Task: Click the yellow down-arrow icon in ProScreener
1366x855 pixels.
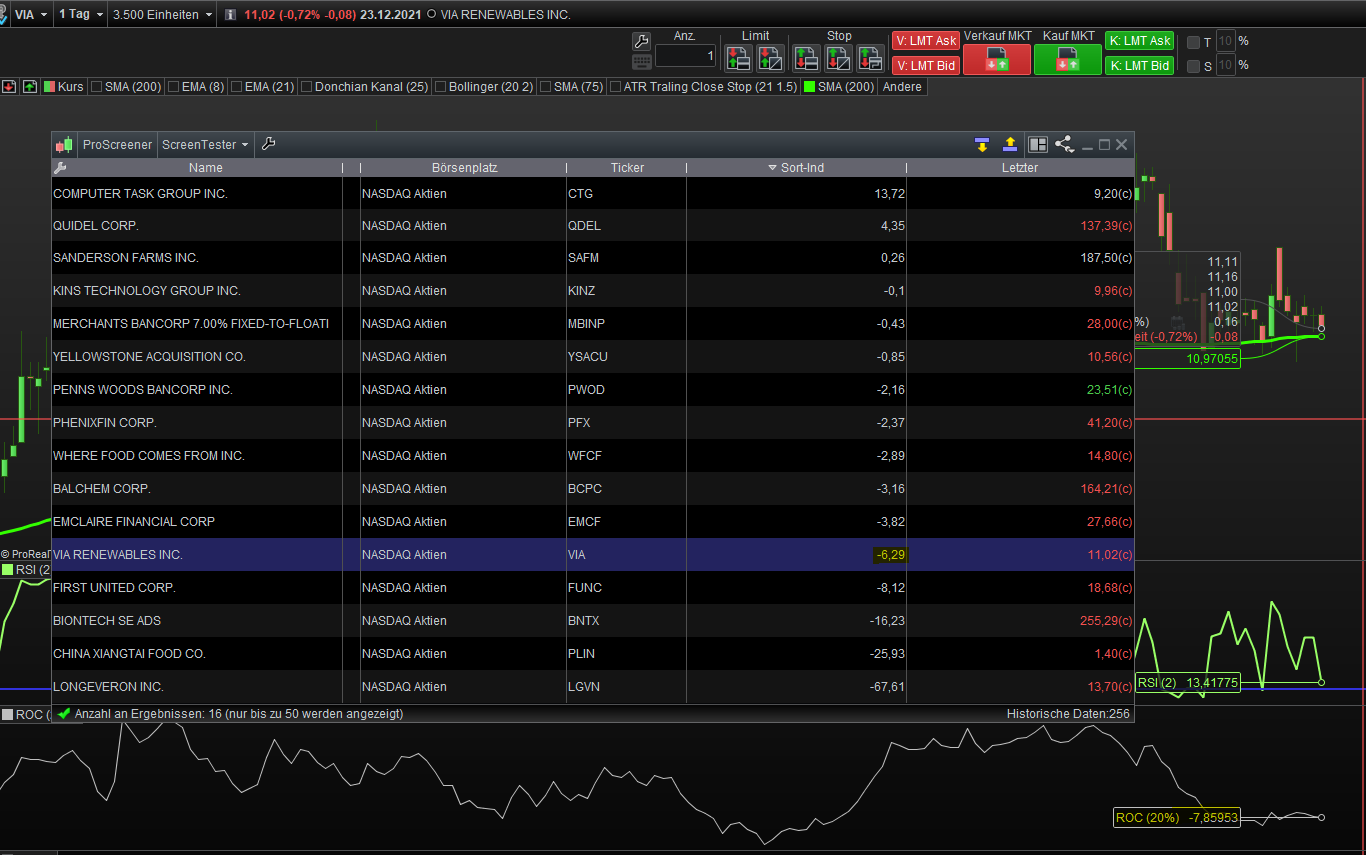Action: coord(981,145)
